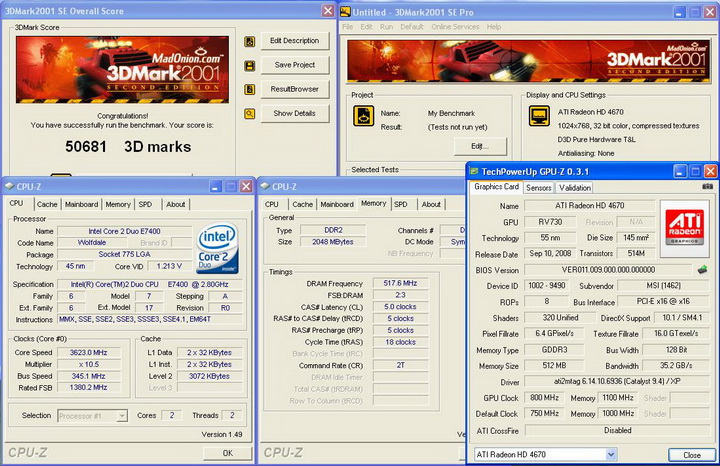The height and width of the screenshot is (466, 720).
Task: Click the DRAM Frequency 517.6 MHz value
Action: [400, 283]
